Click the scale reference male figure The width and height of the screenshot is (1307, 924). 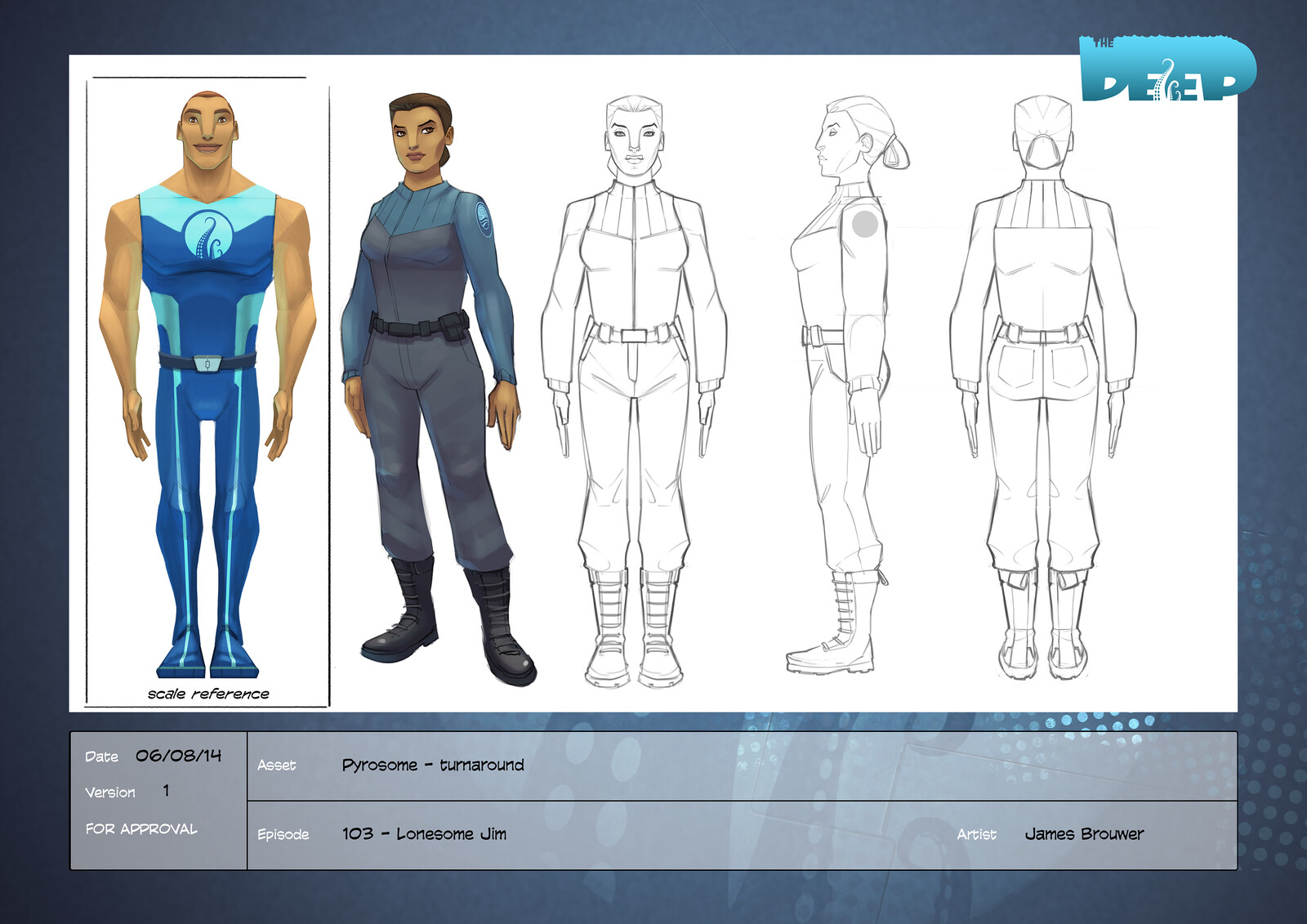point(207,384)
